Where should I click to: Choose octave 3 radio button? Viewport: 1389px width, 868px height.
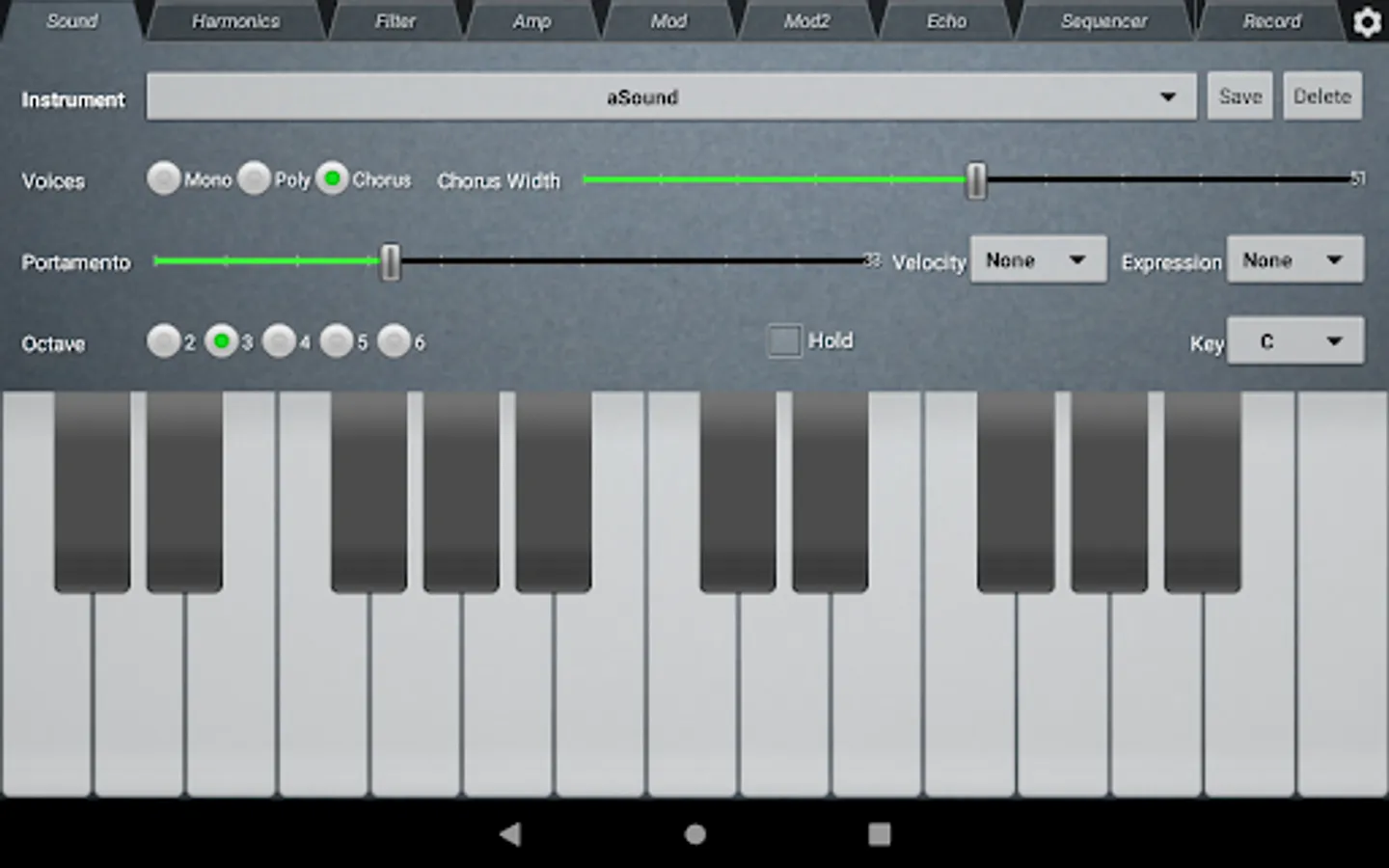222,341
